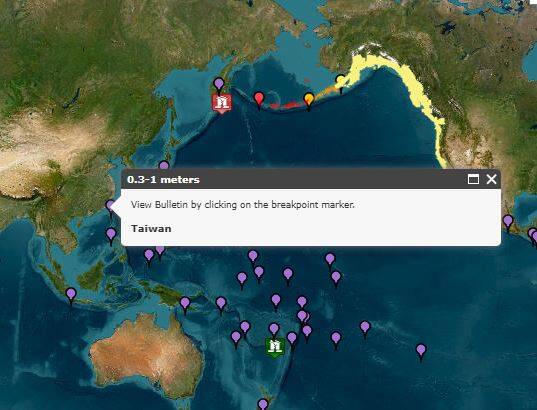
Task: Maximize the 0.3-1 meters popup
Action: [x=473, y=179]
